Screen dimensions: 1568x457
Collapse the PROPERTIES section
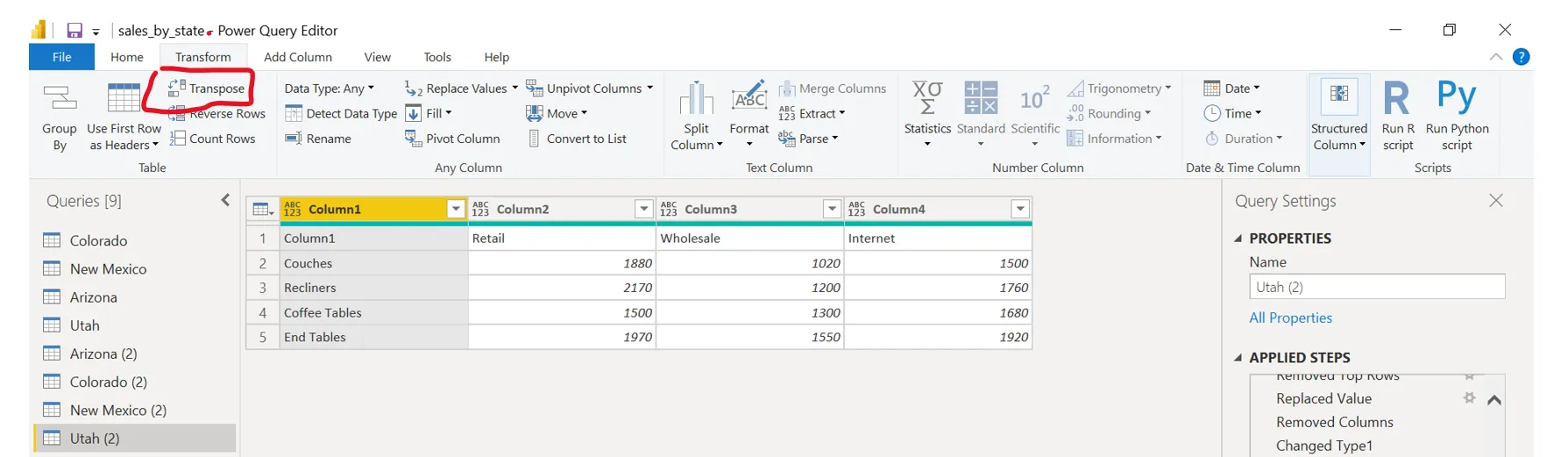coord(1238,239)
